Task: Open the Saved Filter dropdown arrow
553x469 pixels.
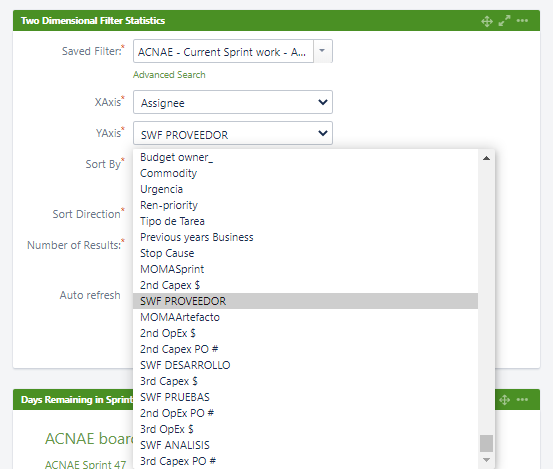Action: coord(322,51)
